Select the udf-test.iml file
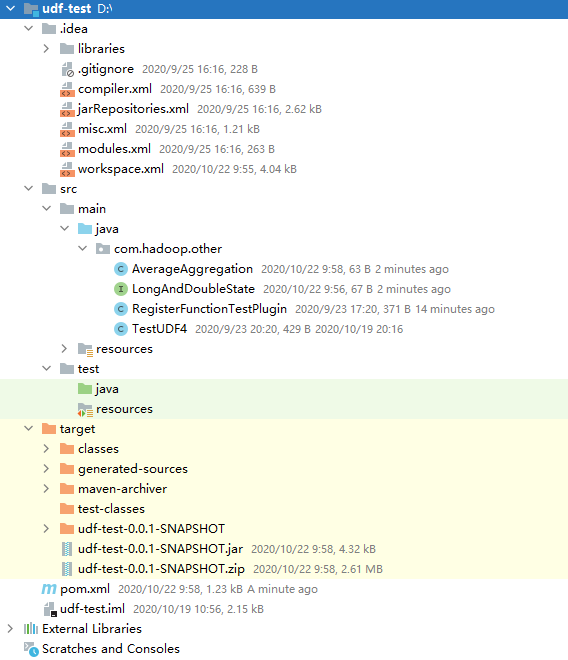This screenshot has width=568, height=660. pyautogui.click(x=92, y=609)
